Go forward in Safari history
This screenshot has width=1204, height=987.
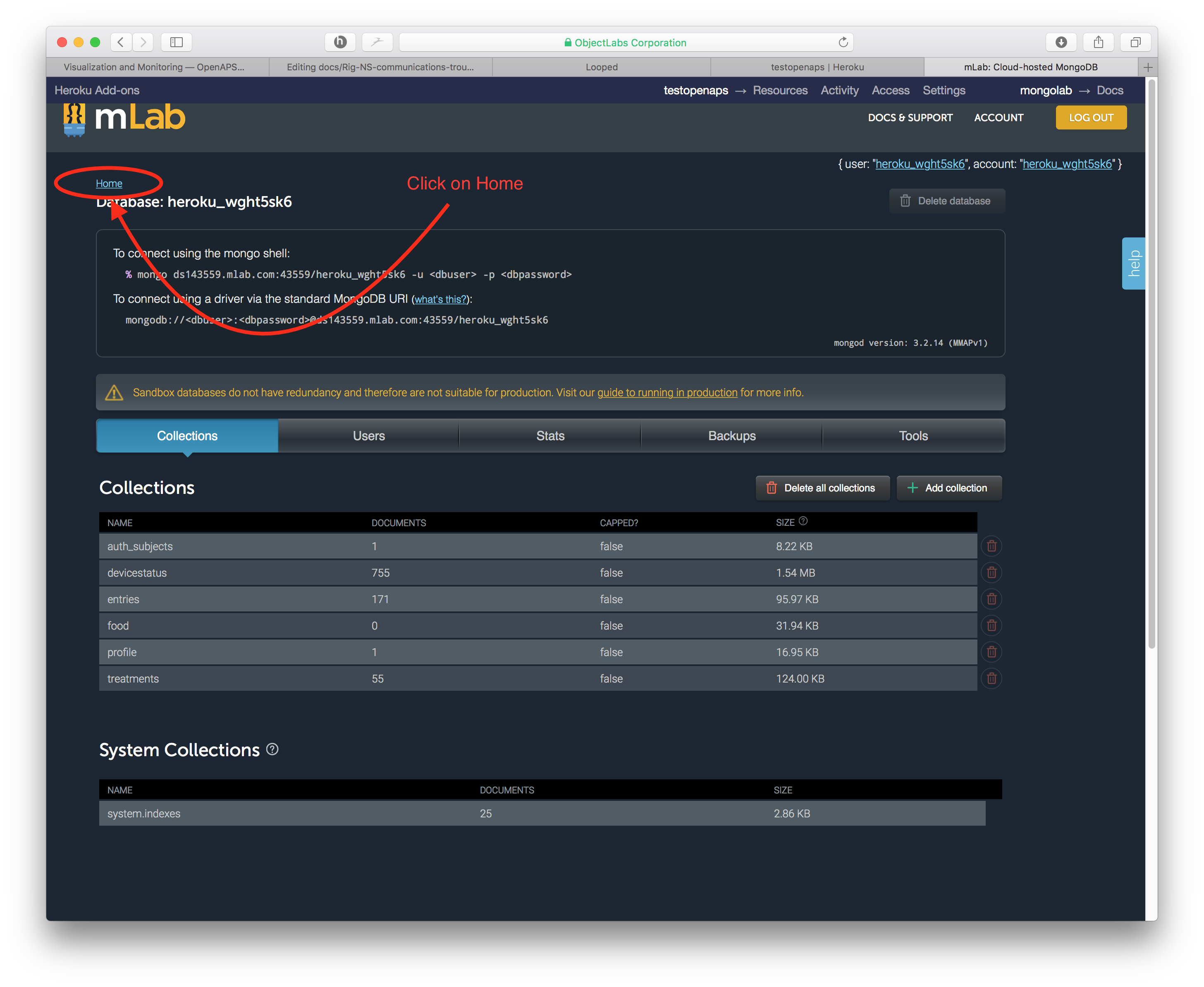click(143, 42)
